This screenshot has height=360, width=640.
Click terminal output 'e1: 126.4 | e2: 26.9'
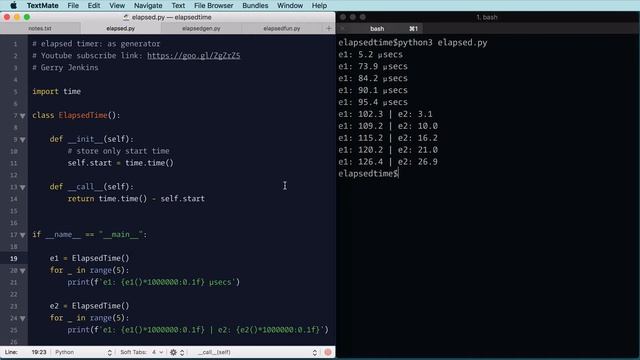(388, 162)
